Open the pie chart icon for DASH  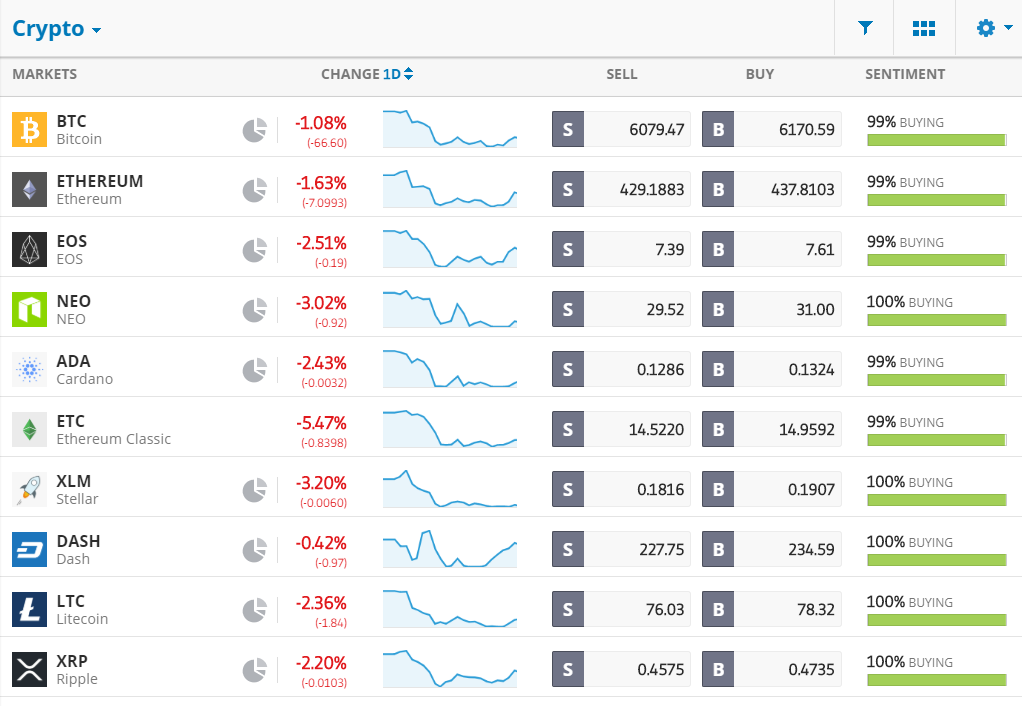pos(255,550)
